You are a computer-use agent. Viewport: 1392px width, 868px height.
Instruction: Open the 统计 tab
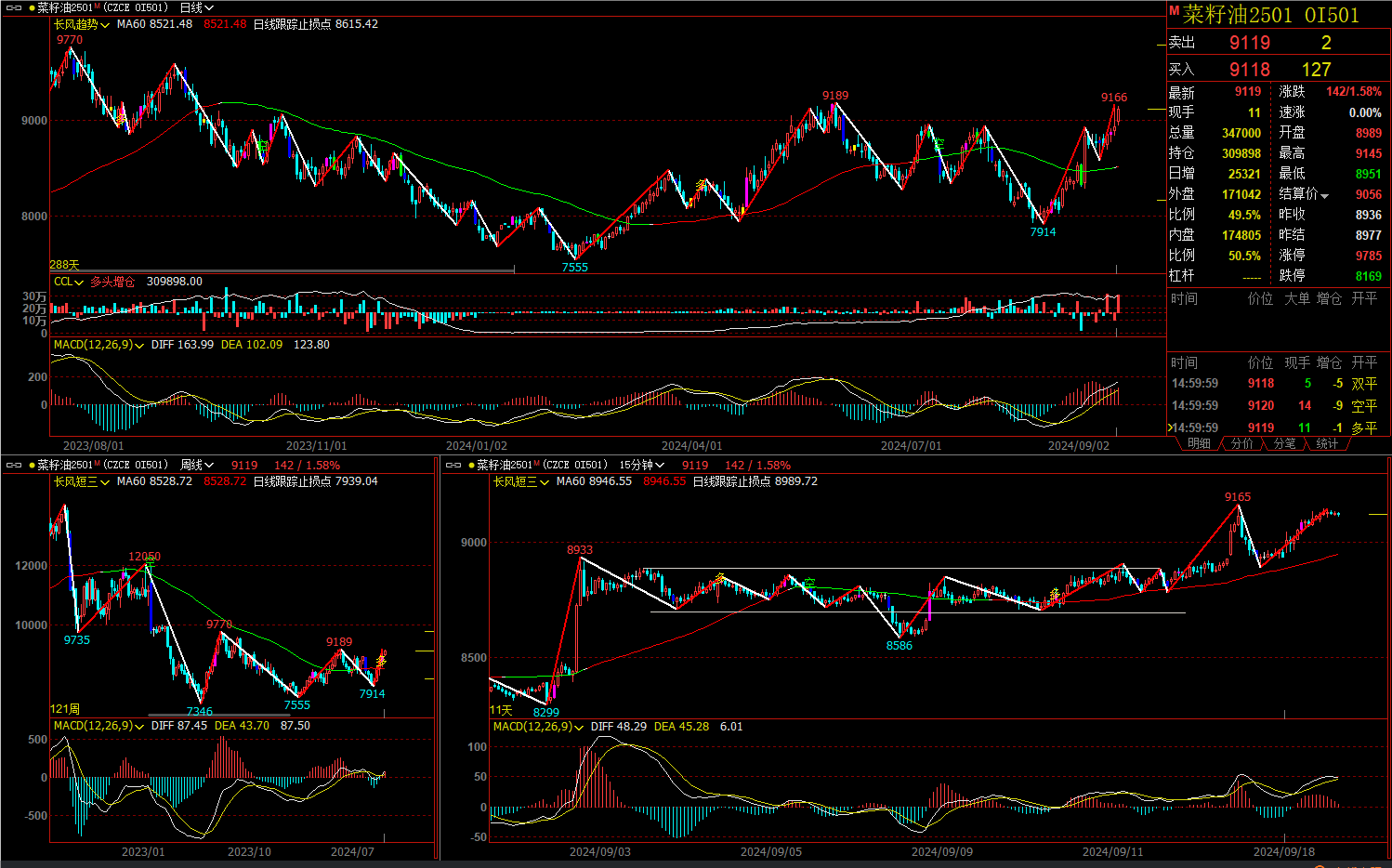(1327, 444)
